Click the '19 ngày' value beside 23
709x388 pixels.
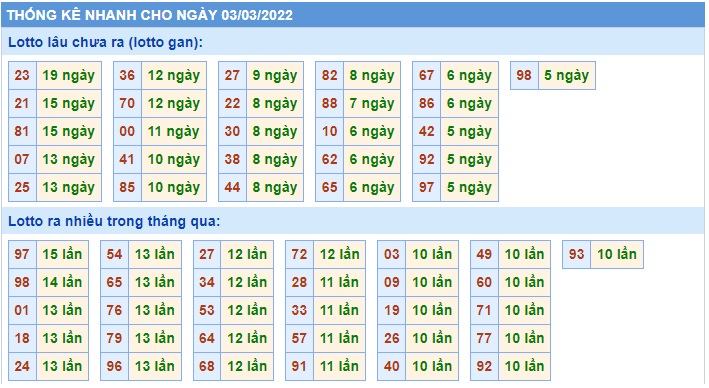pyautogui.click(x=69, y=75)
